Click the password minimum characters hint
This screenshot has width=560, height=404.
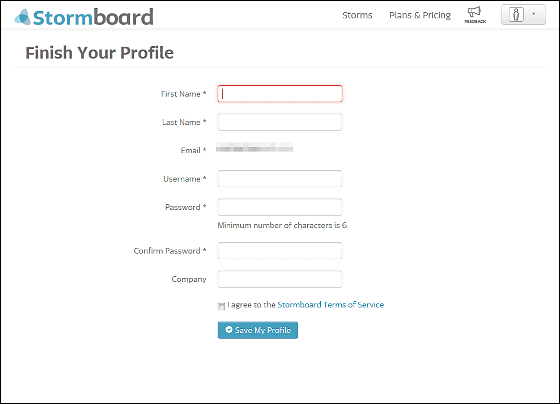[x=282, y=225]
